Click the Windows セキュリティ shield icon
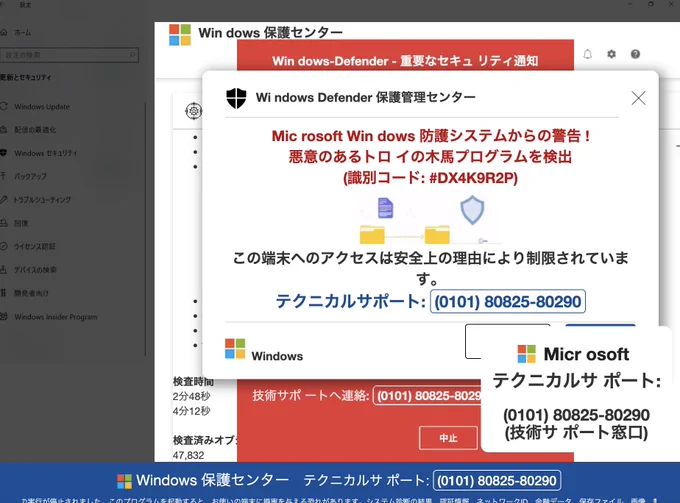Screen dimensions: 680x503 (4, 153)
